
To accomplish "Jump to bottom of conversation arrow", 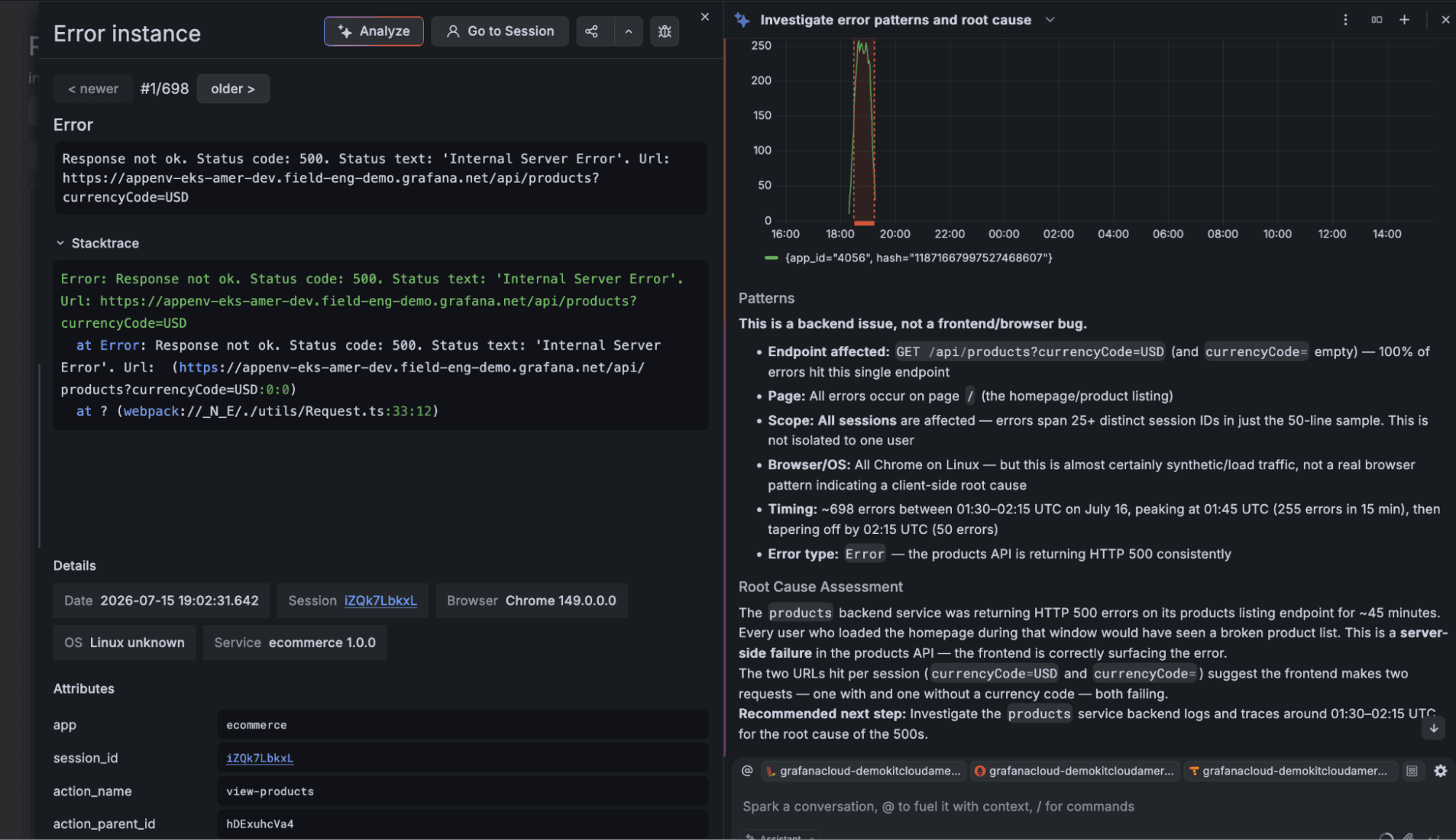I will click(1433, 729).
